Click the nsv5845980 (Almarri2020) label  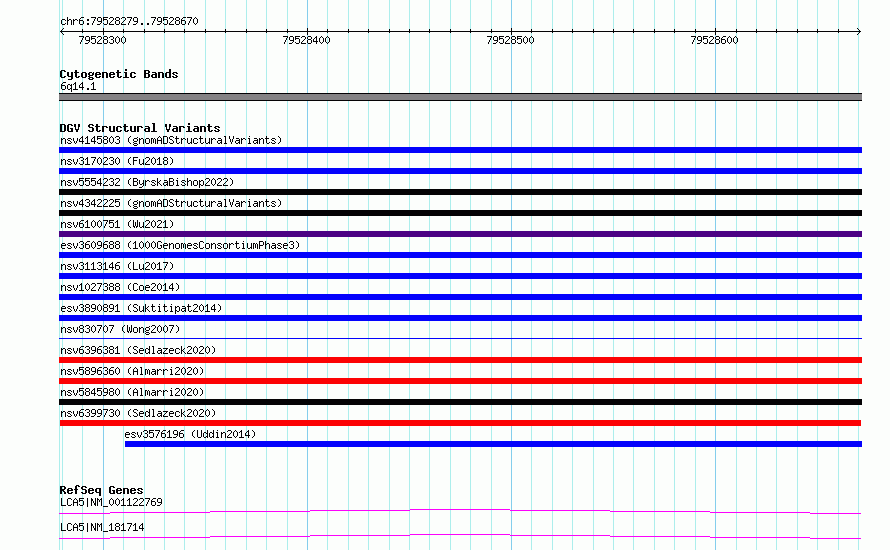pos(132,392)
